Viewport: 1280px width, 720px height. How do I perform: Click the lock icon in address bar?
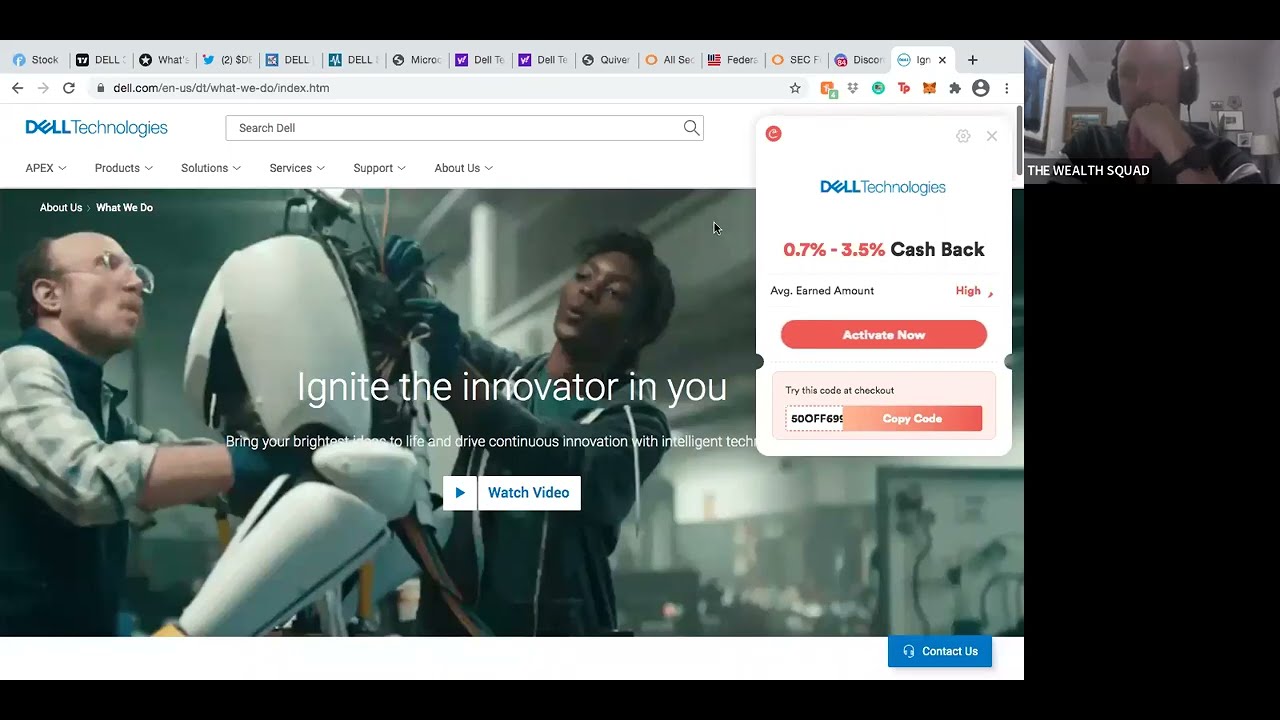(x=100, y=88)
